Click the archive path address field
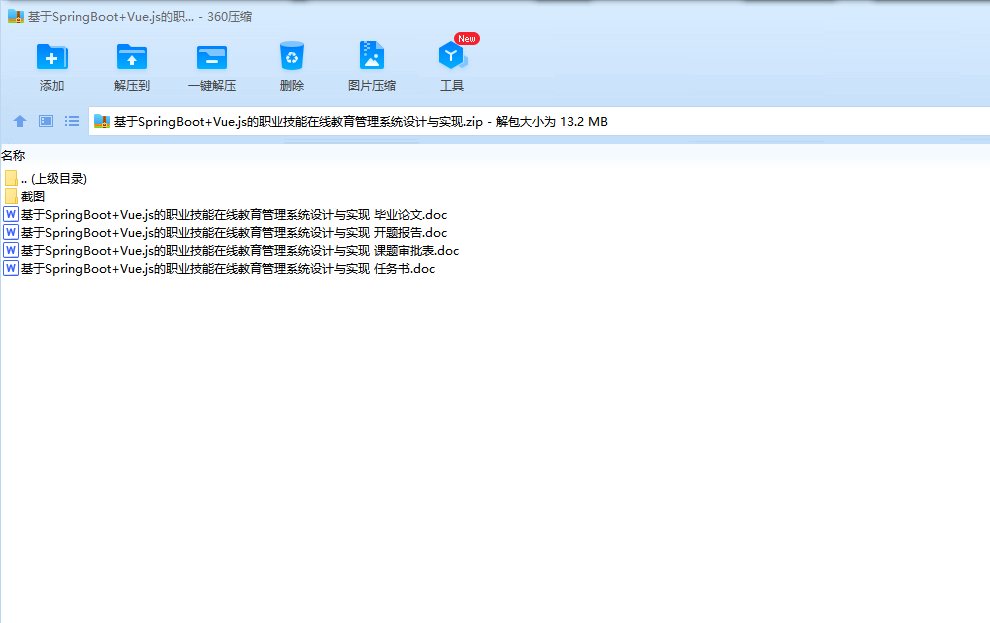 pos(539,121)
